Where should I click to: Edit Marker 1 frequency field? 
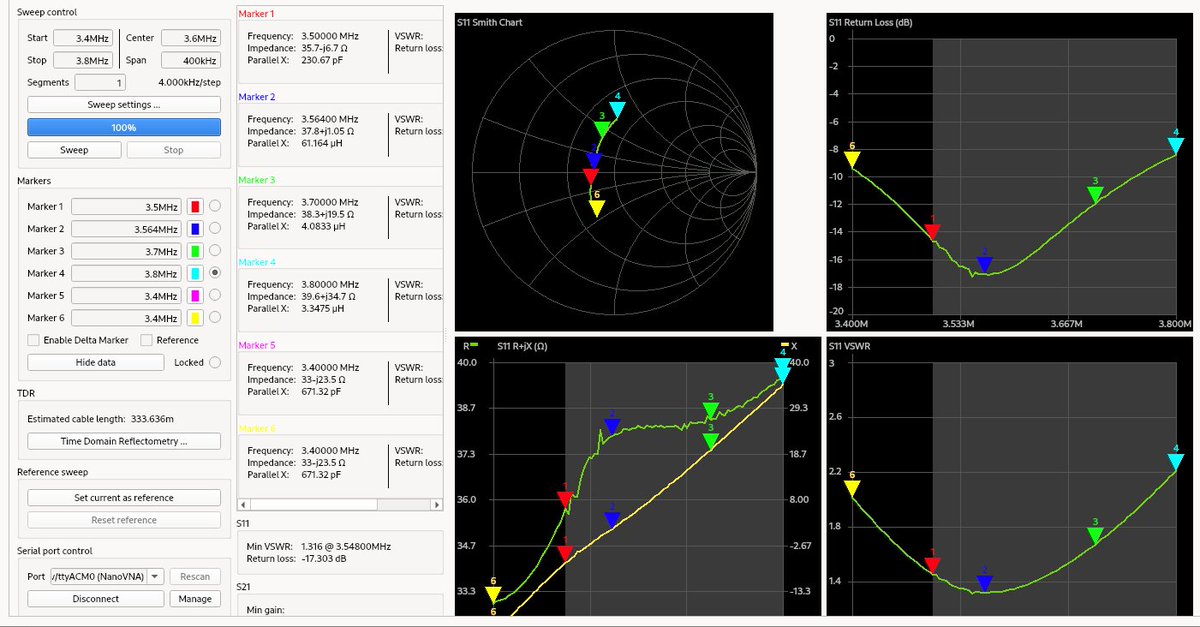tap(127, 207)
